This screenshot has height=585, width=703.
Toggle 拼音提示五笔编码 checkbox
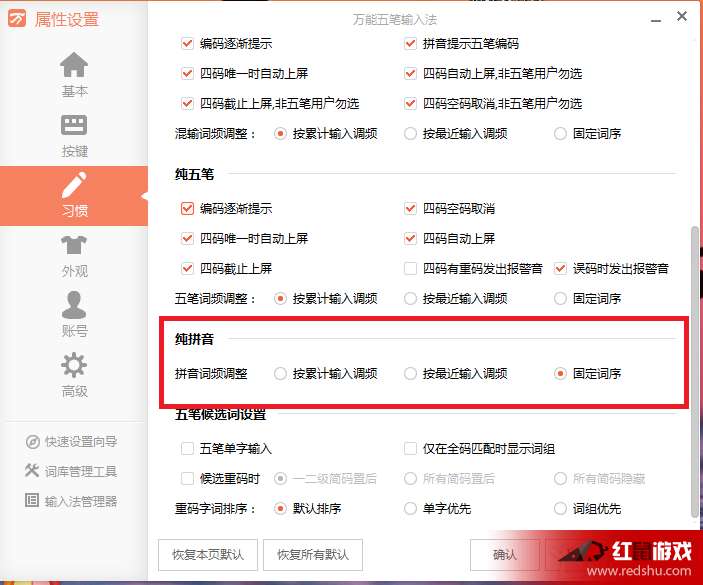410,43
